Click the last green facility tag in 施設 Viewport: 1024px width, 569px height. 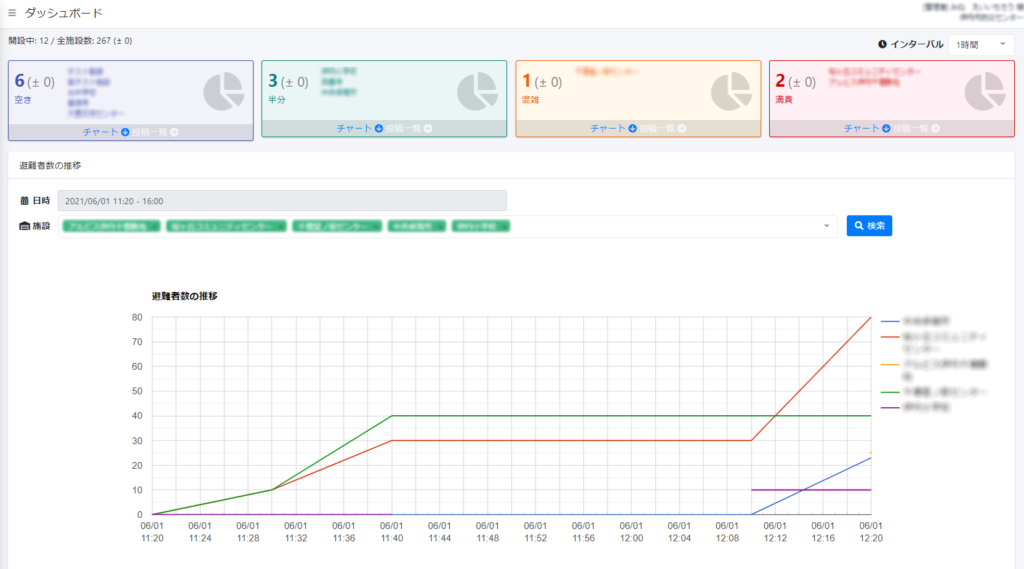pyautogui.click(x=480, y=226)
